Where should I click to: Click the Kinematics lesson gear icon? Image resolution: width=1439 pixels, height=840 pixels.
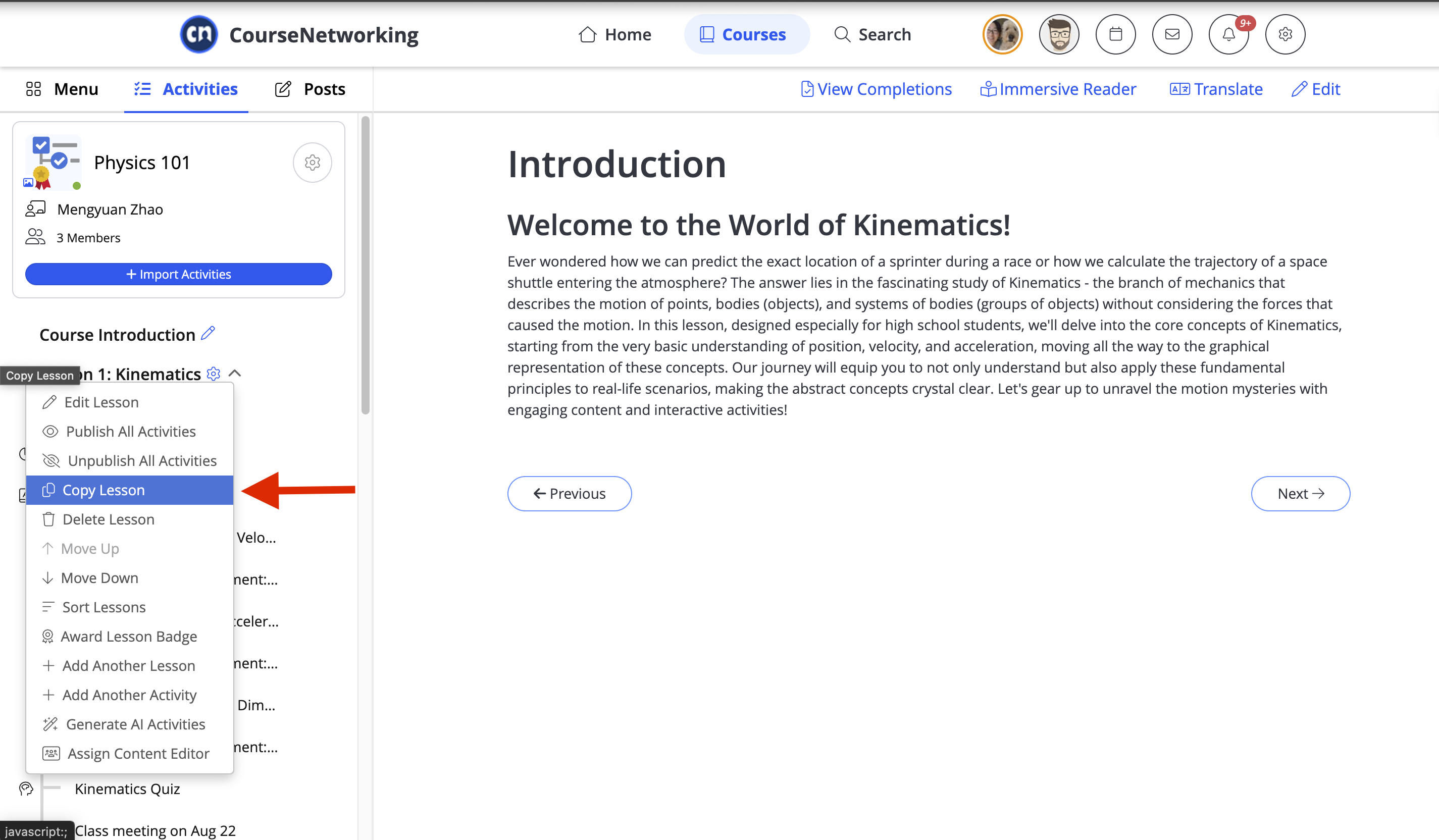pyautogui.click(x=213, y=374)
